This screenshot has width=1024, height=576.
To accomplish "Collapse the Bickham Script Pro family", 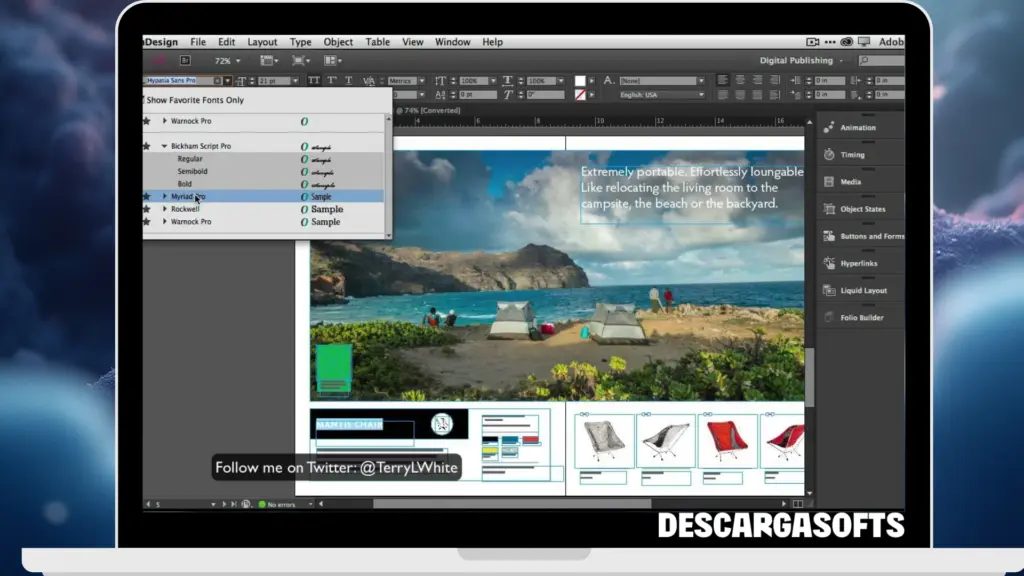I will point(165,146).
